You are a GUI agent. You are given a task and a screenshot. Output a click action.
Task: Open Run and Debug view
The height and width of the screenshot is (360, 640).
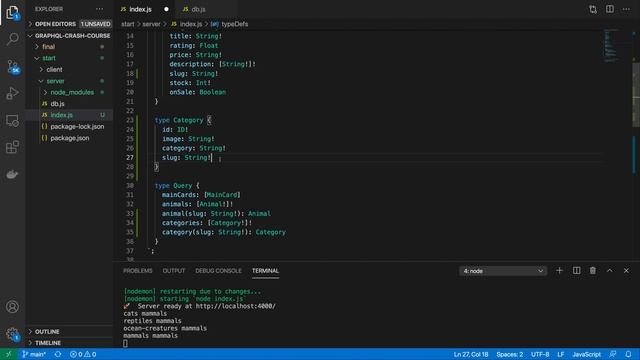12,93
